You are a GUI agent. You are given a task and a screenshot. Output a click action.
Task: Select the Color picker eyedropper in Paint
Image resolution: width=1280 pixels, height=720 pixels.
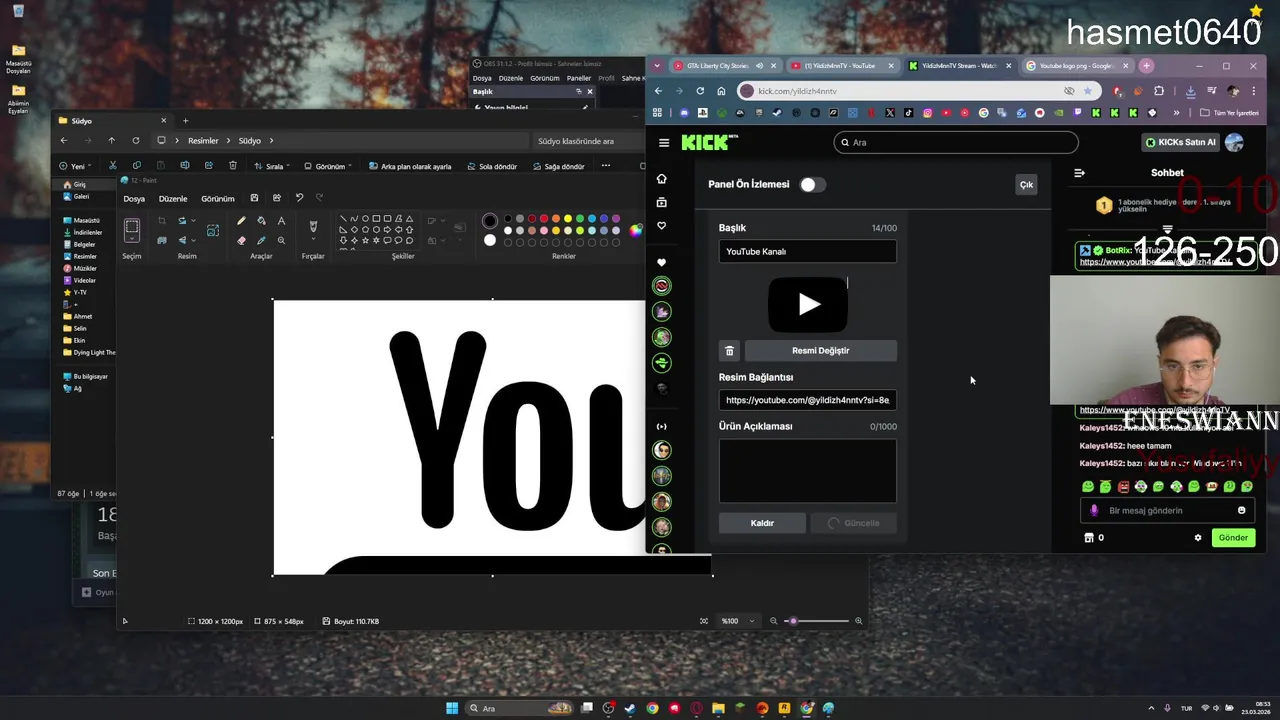[x=261, y=240]
